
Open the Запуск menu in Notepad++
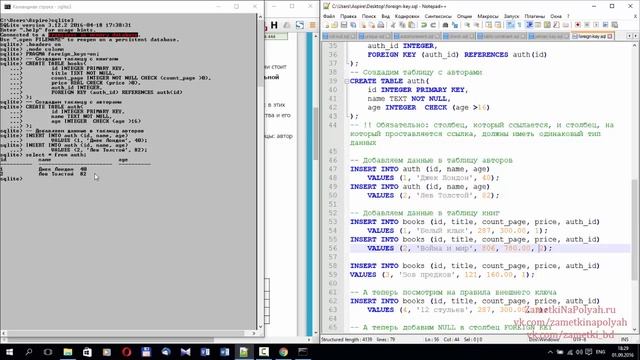tap(511, 16)
